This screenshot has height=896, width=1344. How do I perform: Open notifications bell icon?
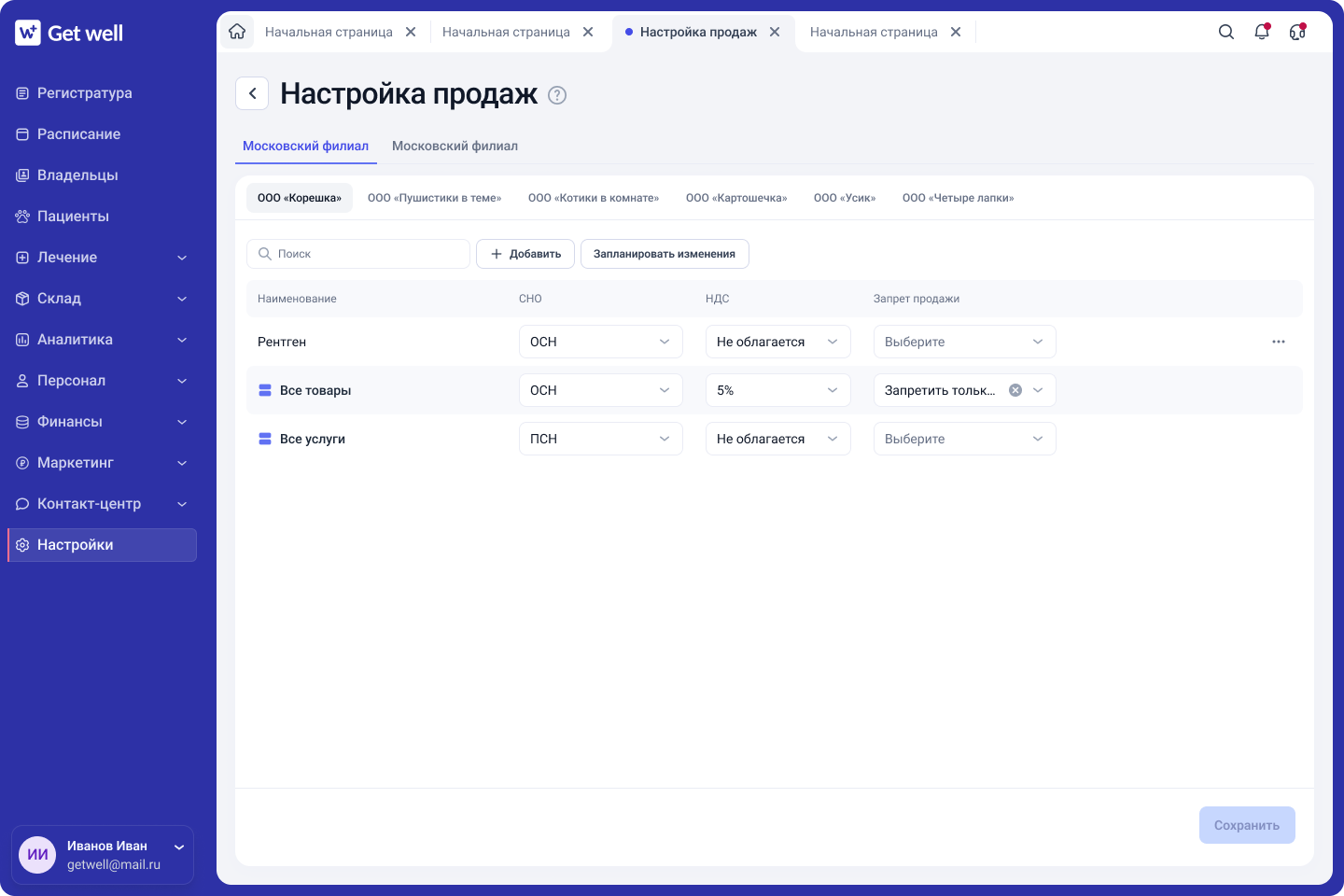[1262, 32]
